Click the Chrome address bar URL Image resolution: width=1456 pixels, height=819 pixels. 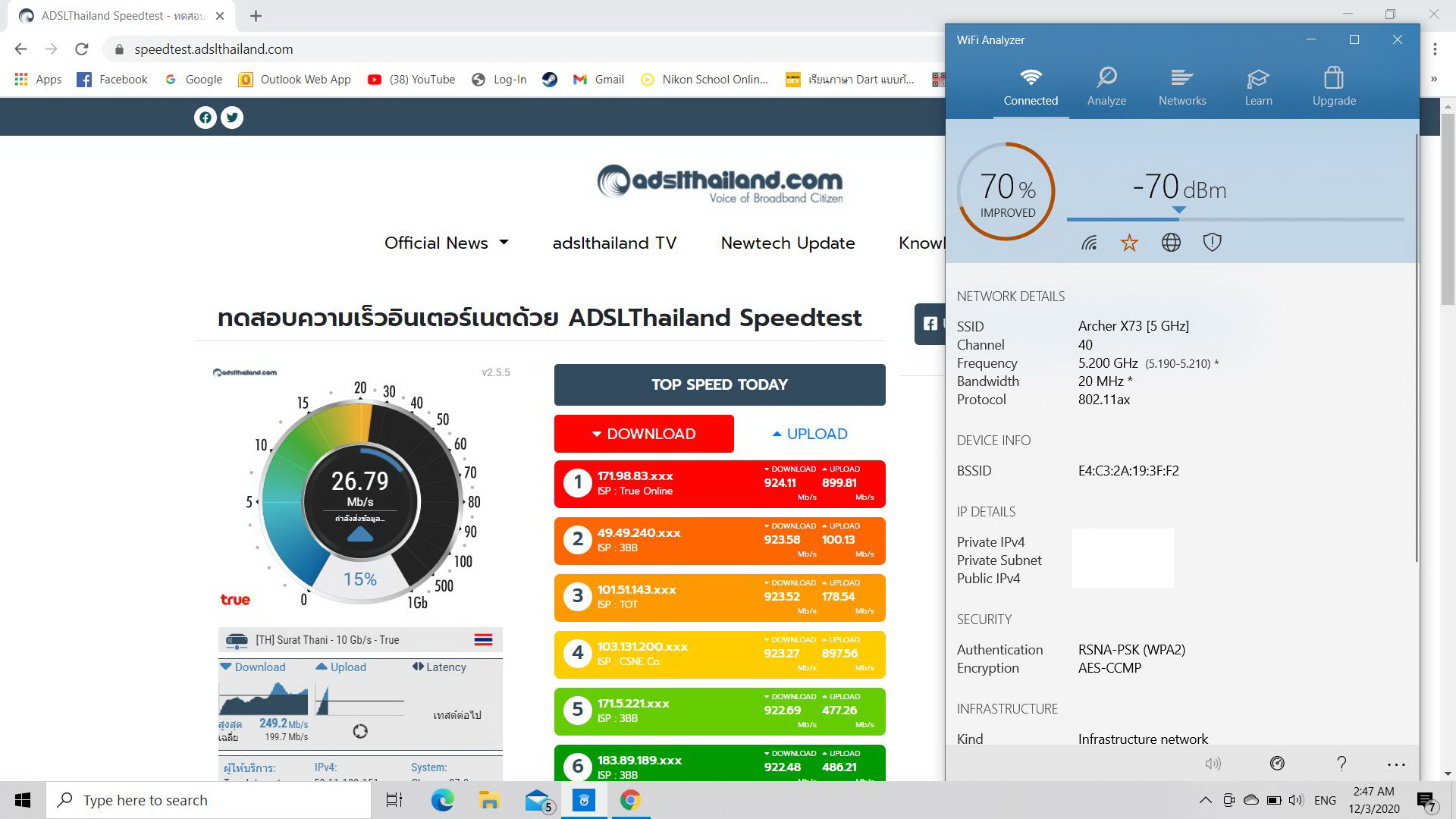click(214, 49)
